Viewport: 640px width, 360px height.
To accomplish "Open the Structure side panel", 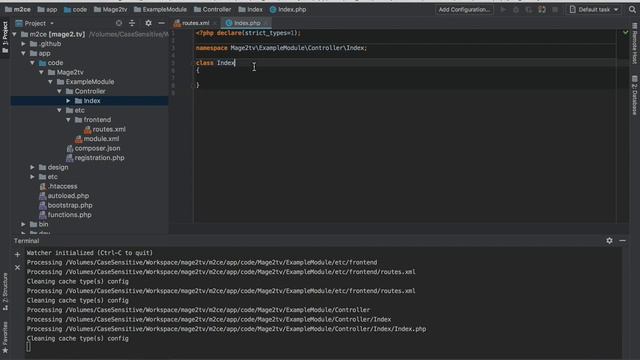I will 5,292.
